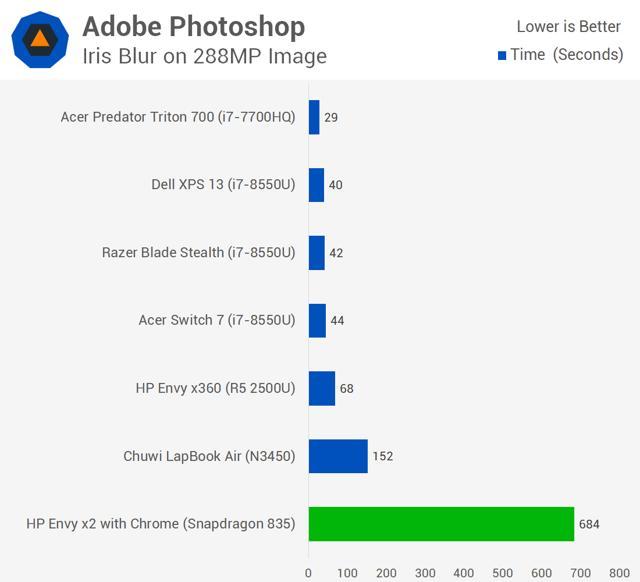Click the blue Time legend square
The height and width of the screenshot is (582, 640).
pyautogui.click(x=502, y=56)
